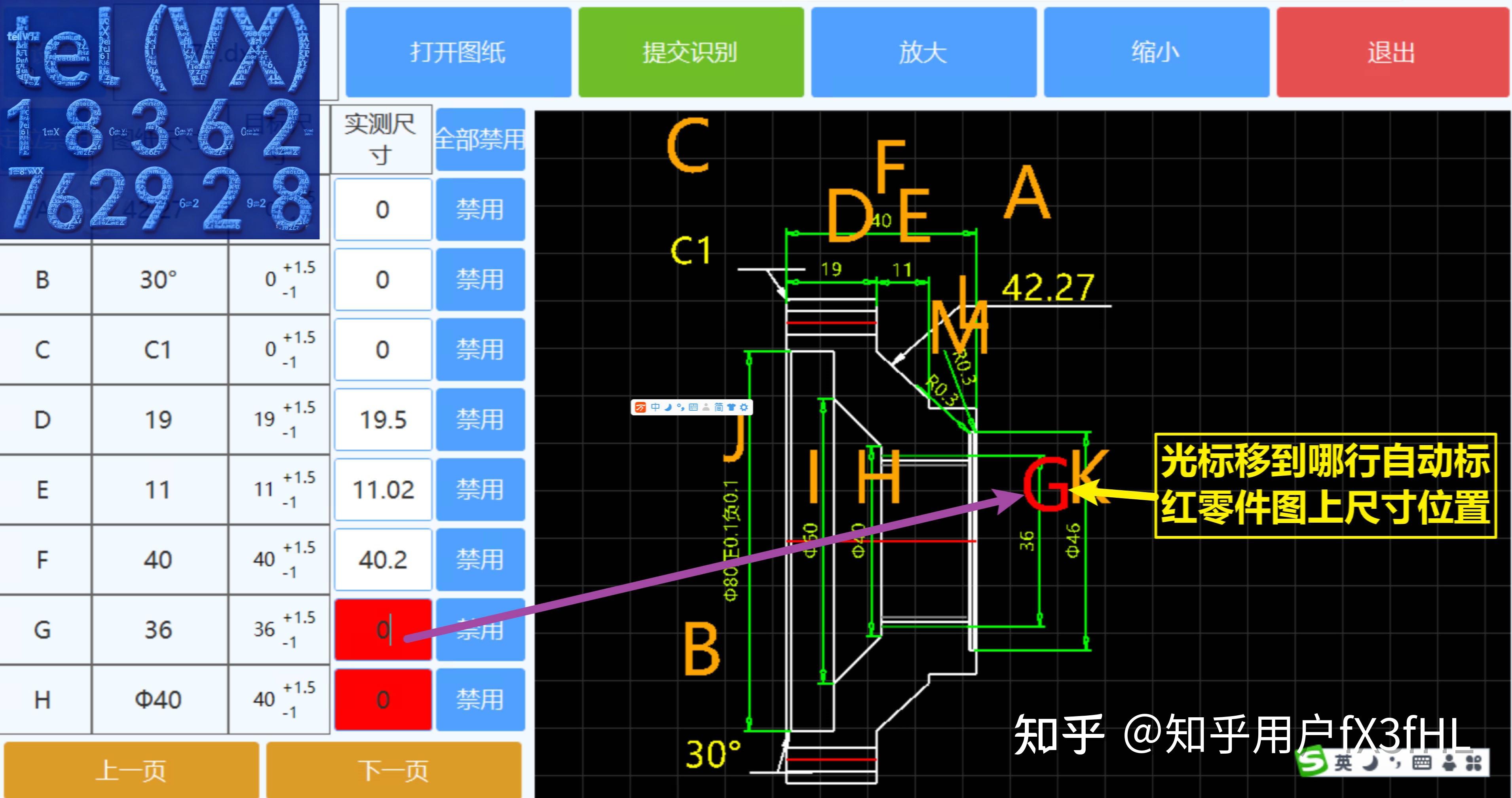Disable row C using its 禁用 button
Viewport: 1512px width, 798px height.
[x=480, y=350]
